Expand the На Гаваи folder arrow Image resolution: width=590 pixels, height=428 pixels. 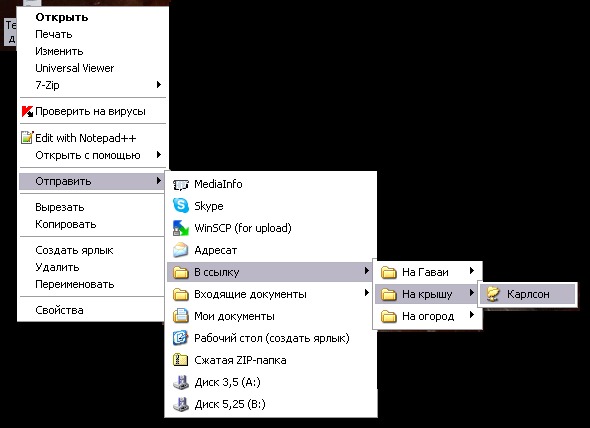coord(471,271)
